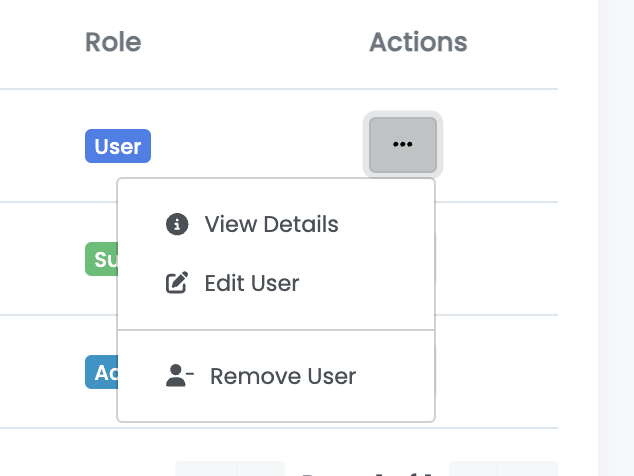Image resolution: width=634 pixels, height=476 pixels.
Task: Click the person-minus icon beside Remove User
Action: tap(179, 376)
